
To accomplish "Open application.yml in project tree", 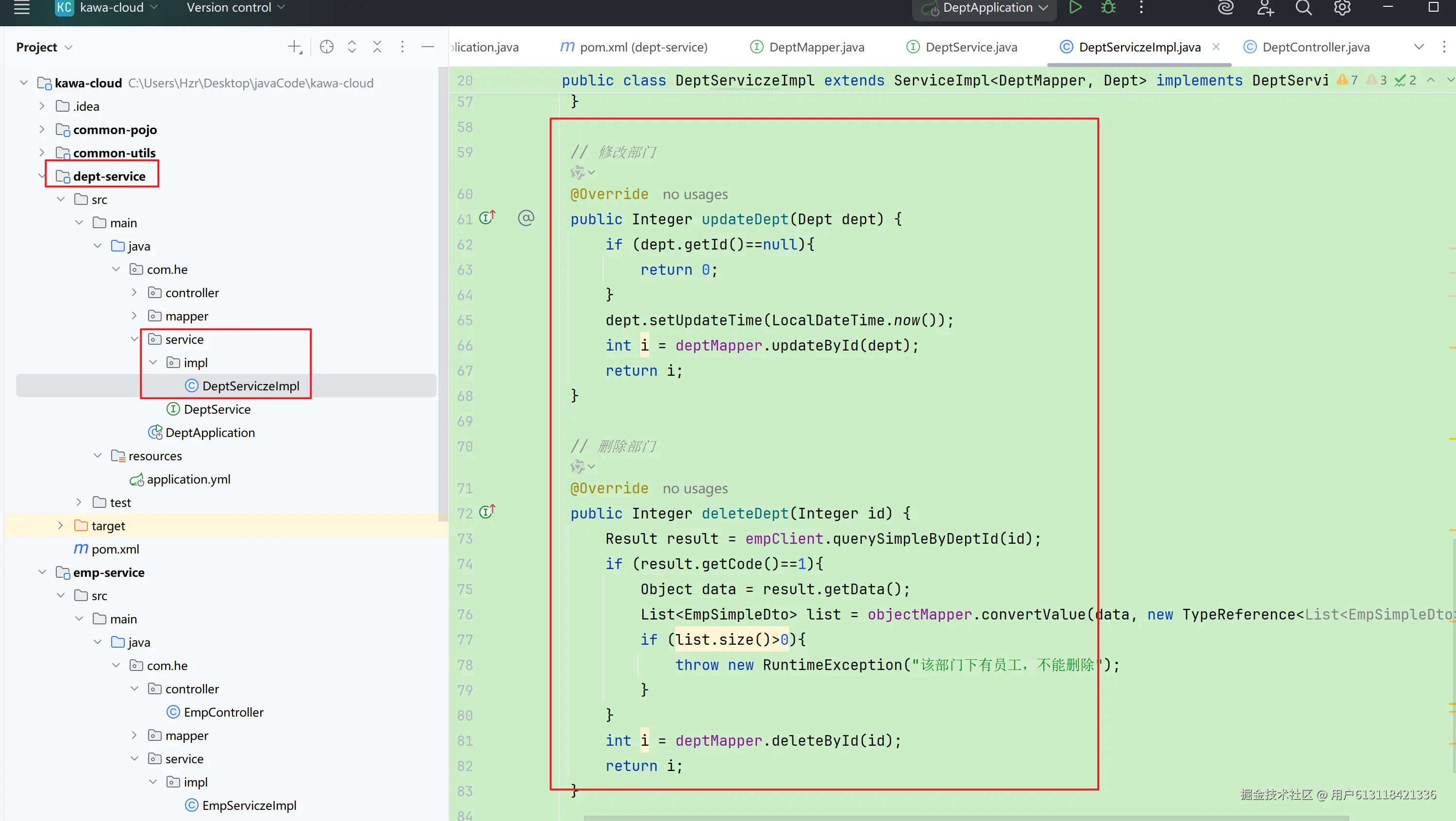I will coord(188,479).
